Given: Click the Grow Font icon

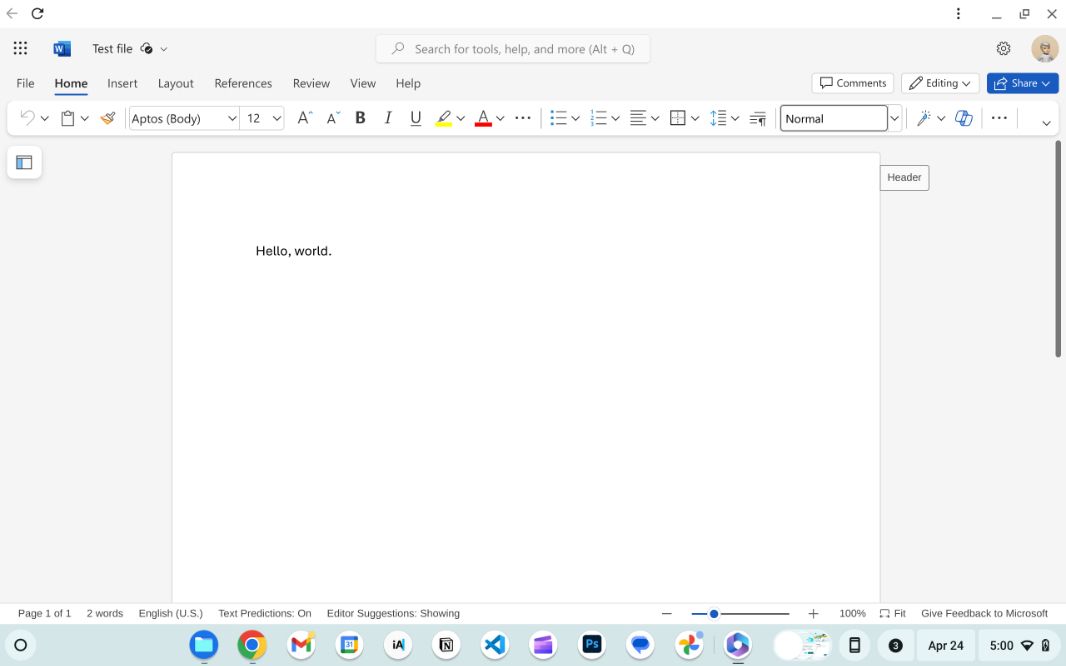Looking at the screenshot, I should 305,118.
